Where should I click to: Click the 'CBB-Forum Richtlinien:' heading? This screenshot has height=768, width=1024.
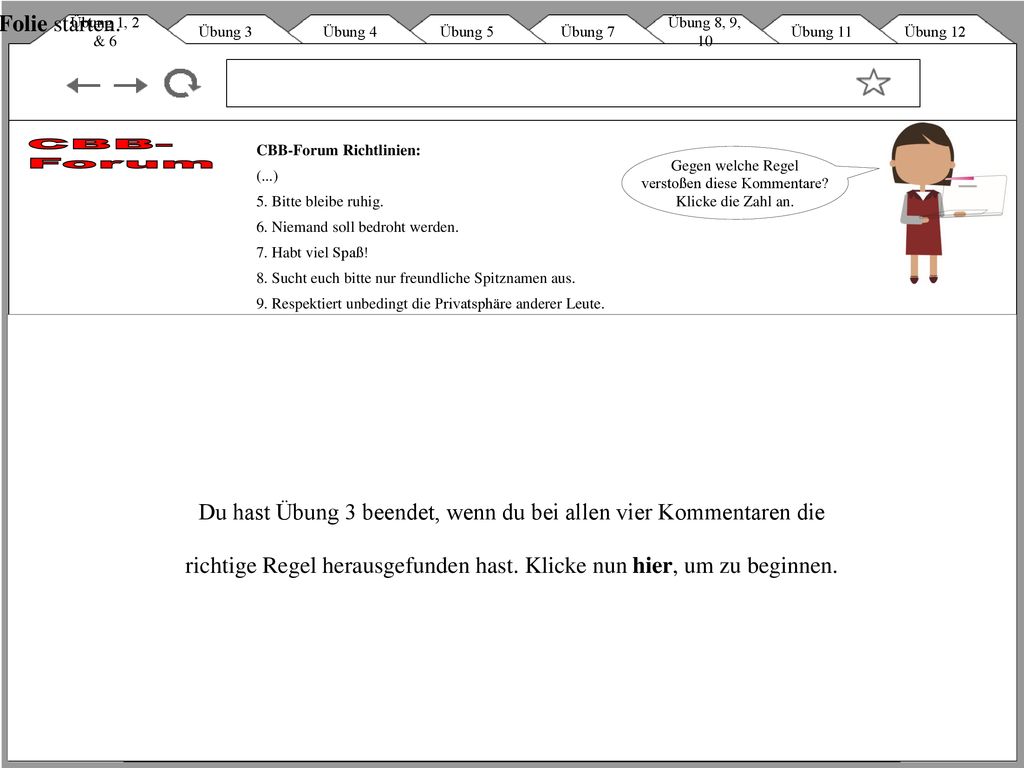click(x=338, y=150)
